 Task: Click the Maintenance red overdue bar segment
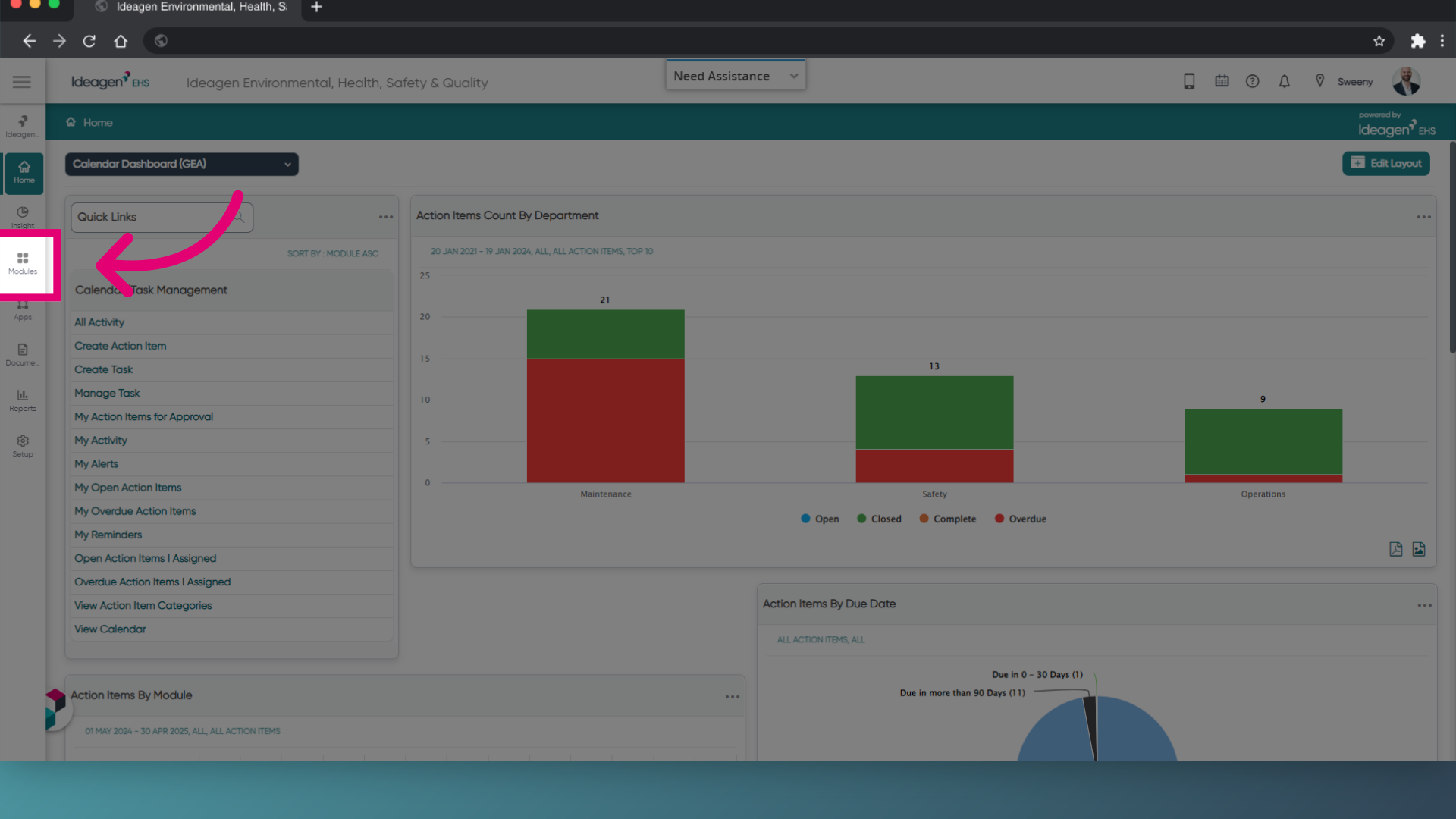coord(605,421)
